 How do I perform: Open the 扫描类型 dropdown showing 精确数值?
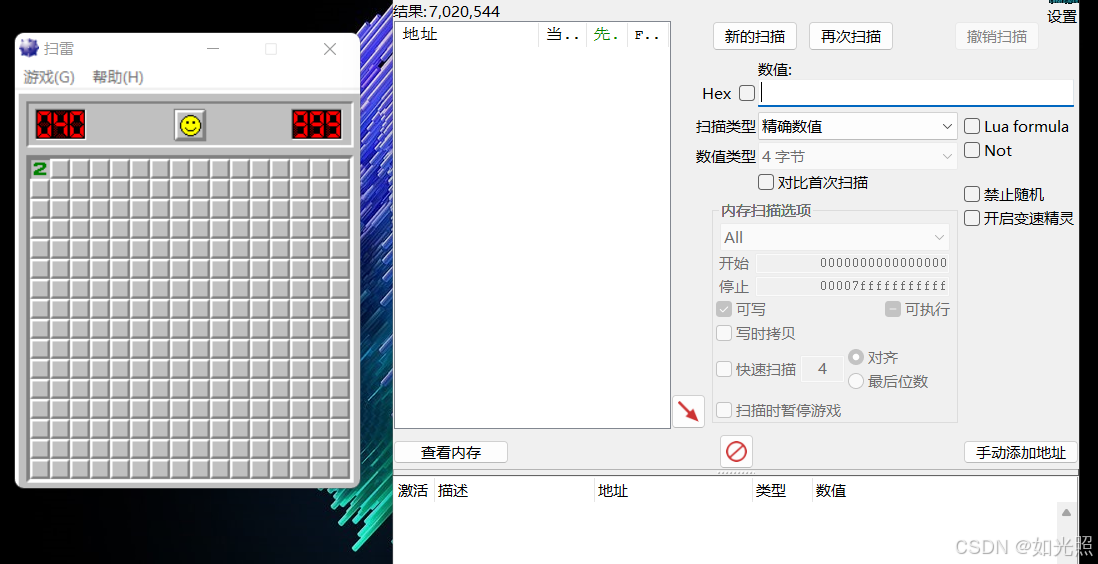tap(858, 127)
